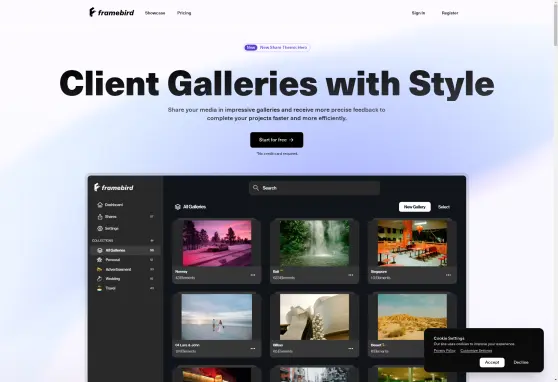Screen dimensions: 558x382
Task: Click into the Search input field
Action: point(315,188)
